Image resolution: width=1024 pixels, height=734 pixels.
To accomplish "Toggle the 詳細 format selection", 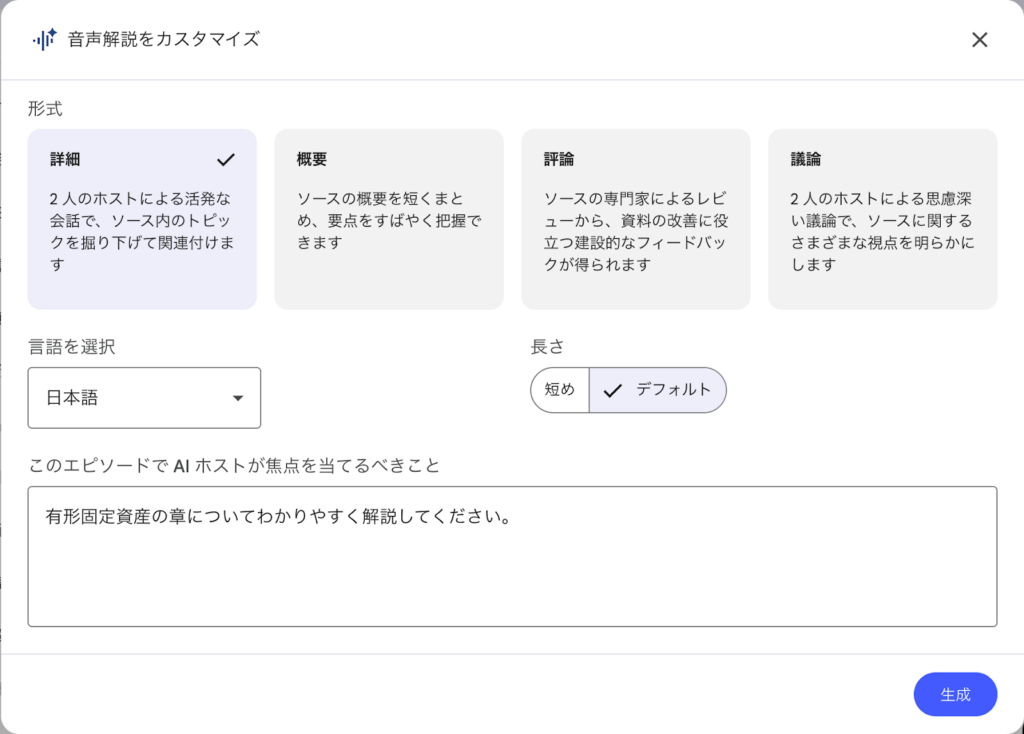I will 142,217.
